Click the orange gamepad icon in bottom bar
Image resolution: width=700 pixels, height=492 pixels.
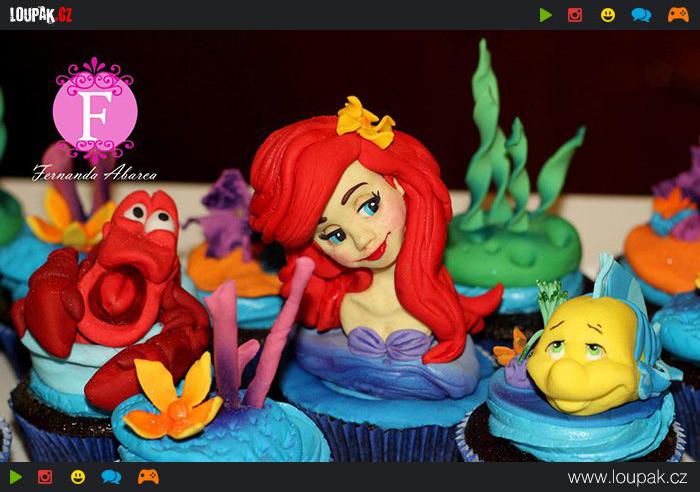(x=148, y=477)
